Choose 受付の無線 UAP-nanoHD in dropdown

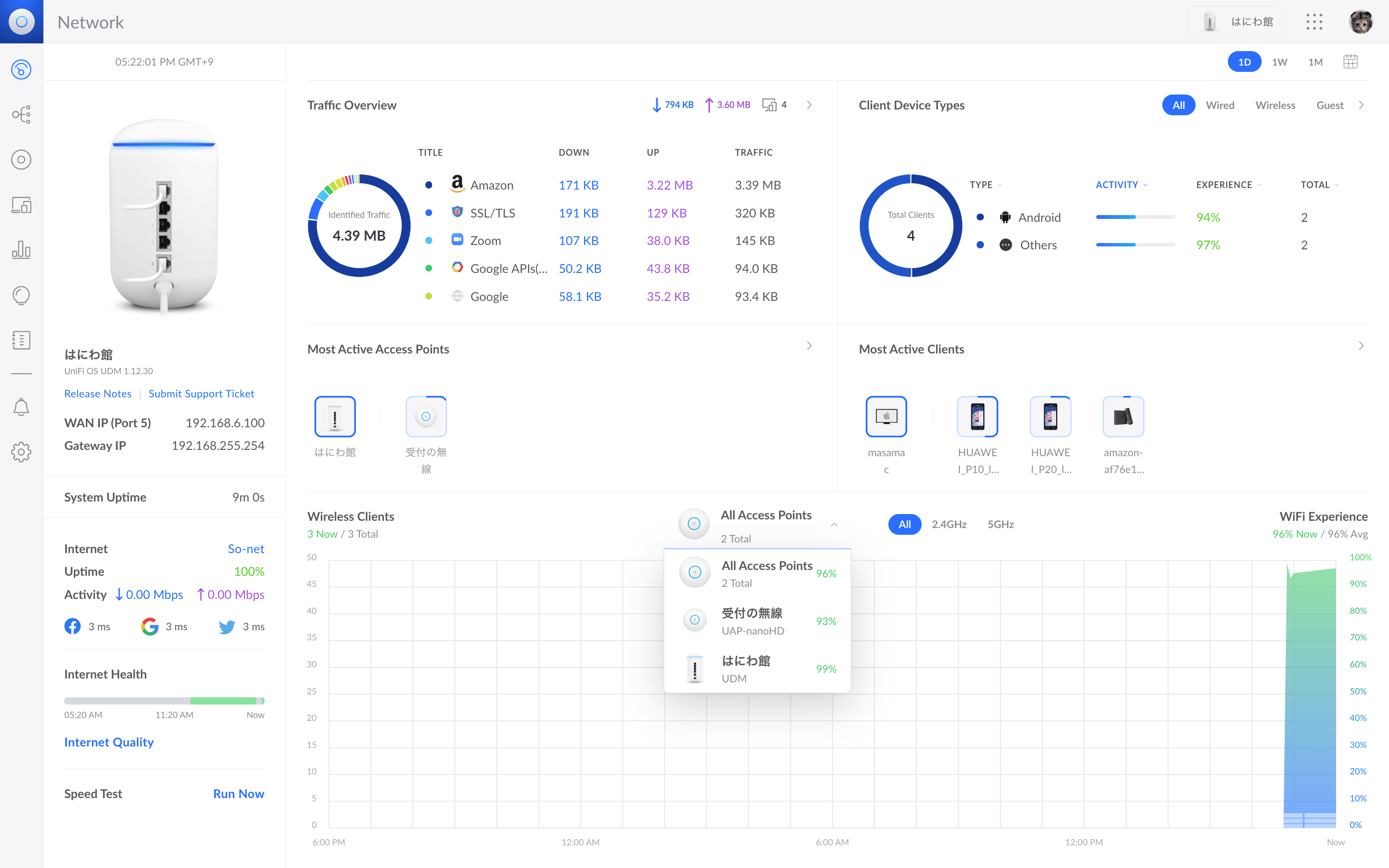(x=757, y=621)
